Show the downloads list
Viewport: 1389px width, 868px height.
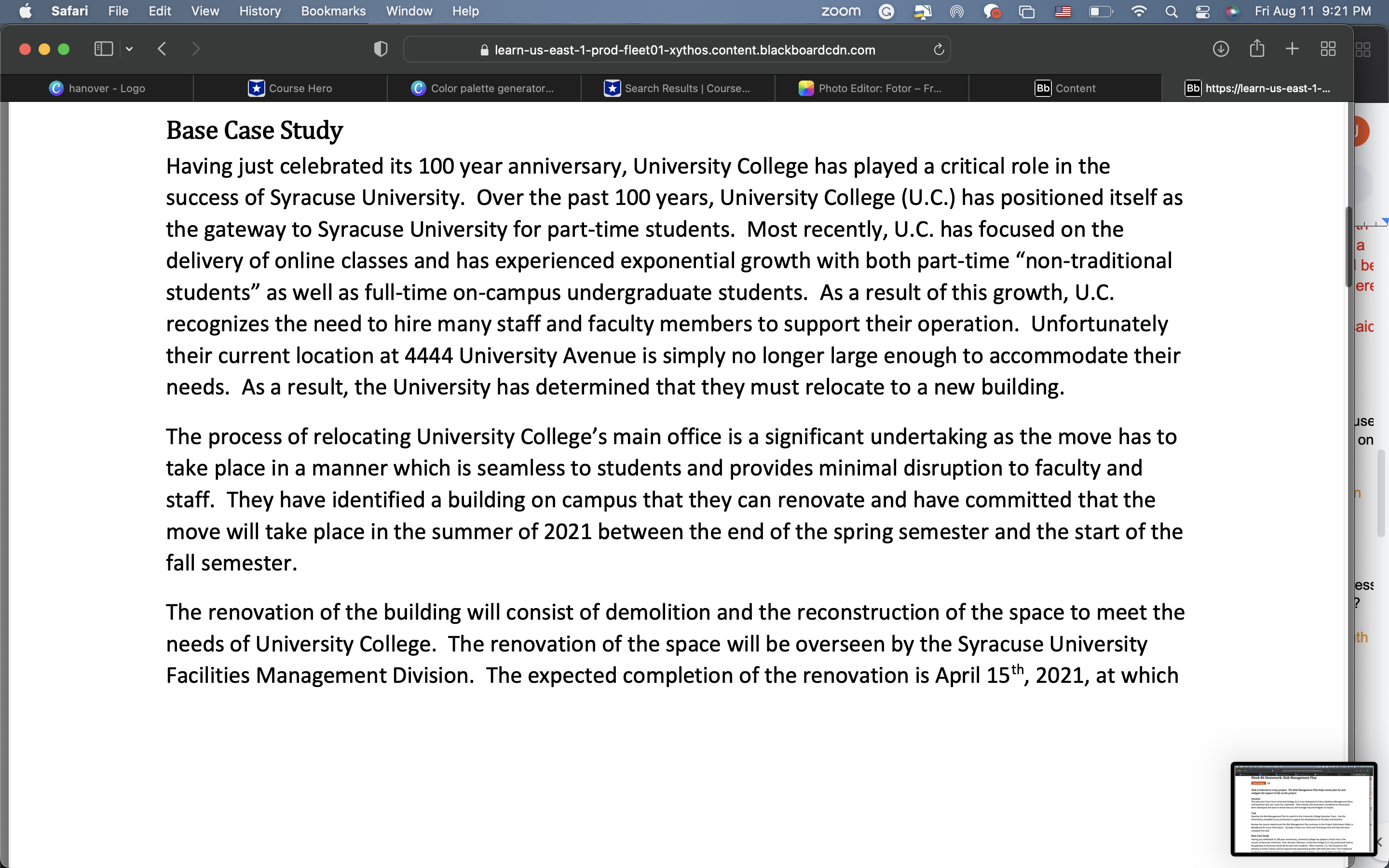point(1221,49)
